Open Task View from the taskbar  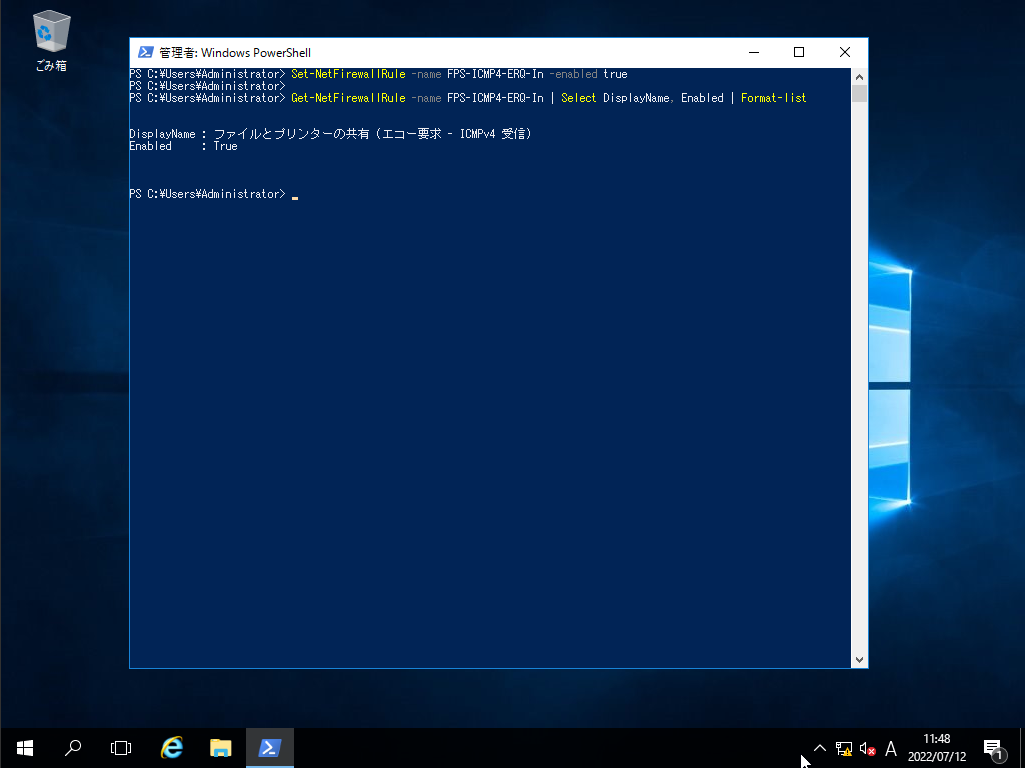point(121,747)
